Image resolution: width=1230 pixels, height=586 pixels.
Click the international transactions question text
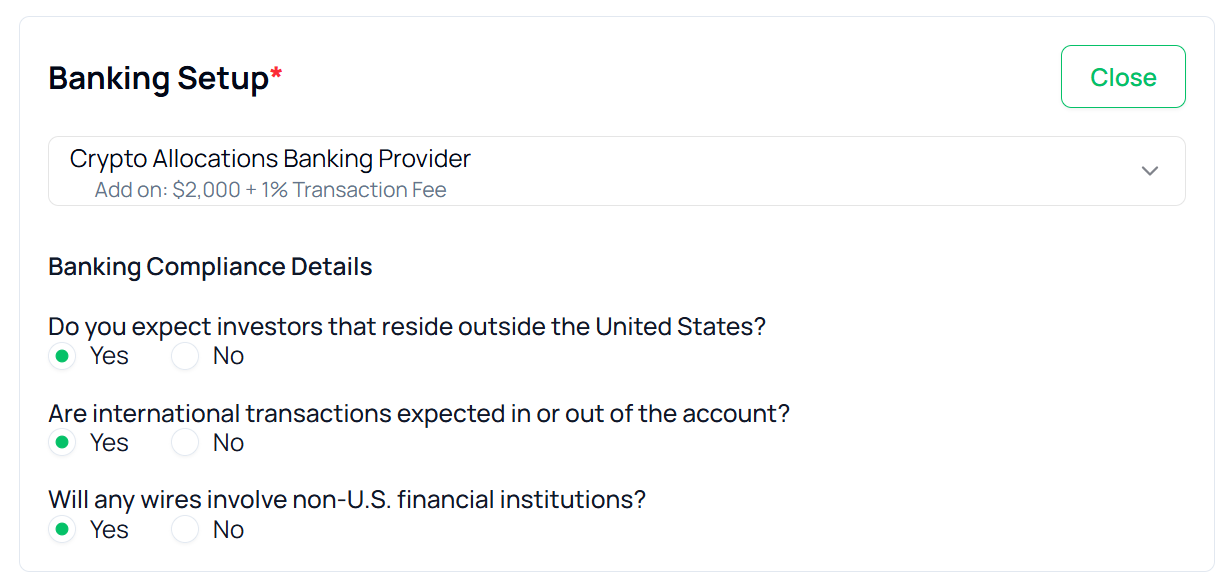point(418,414)
